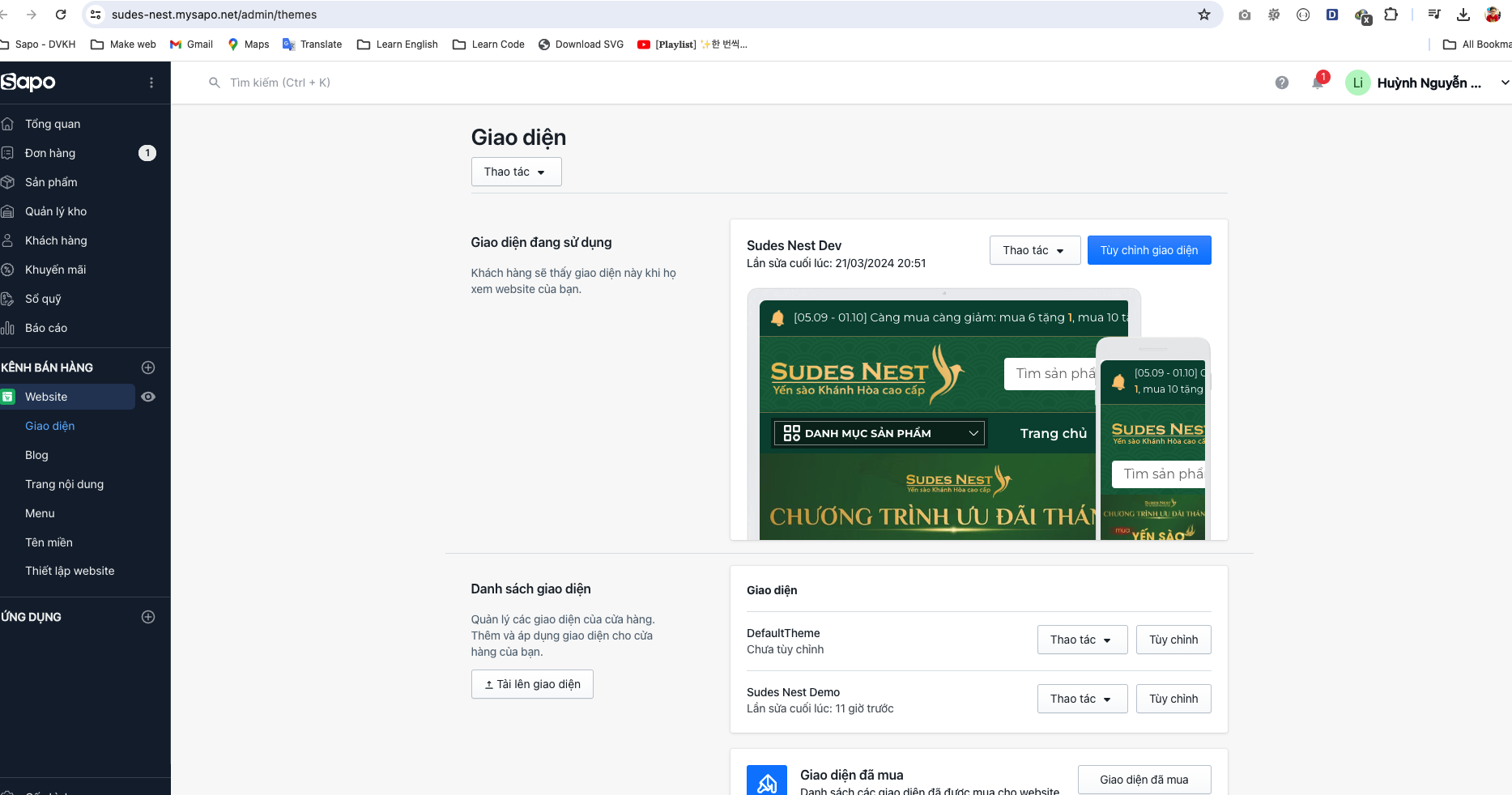Viewport: 1512px width, 795px height.
Task: Open browser downloads icon
Action: tap(1463, 15)
